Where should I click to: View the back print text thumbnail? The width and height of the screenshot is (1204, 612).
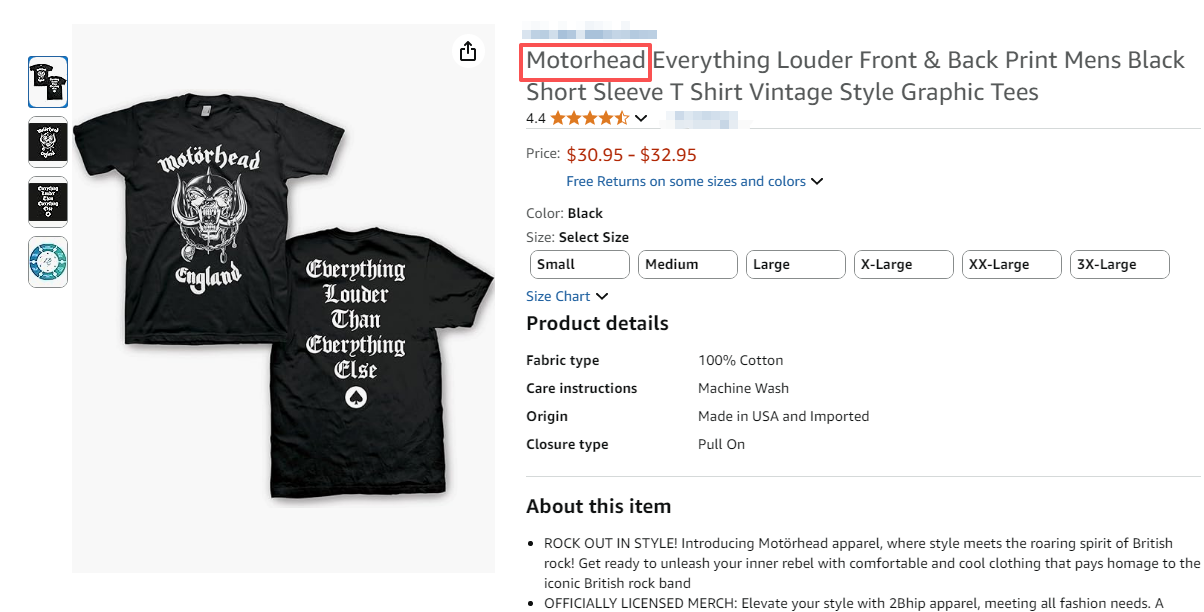click(x=48, y=202)
